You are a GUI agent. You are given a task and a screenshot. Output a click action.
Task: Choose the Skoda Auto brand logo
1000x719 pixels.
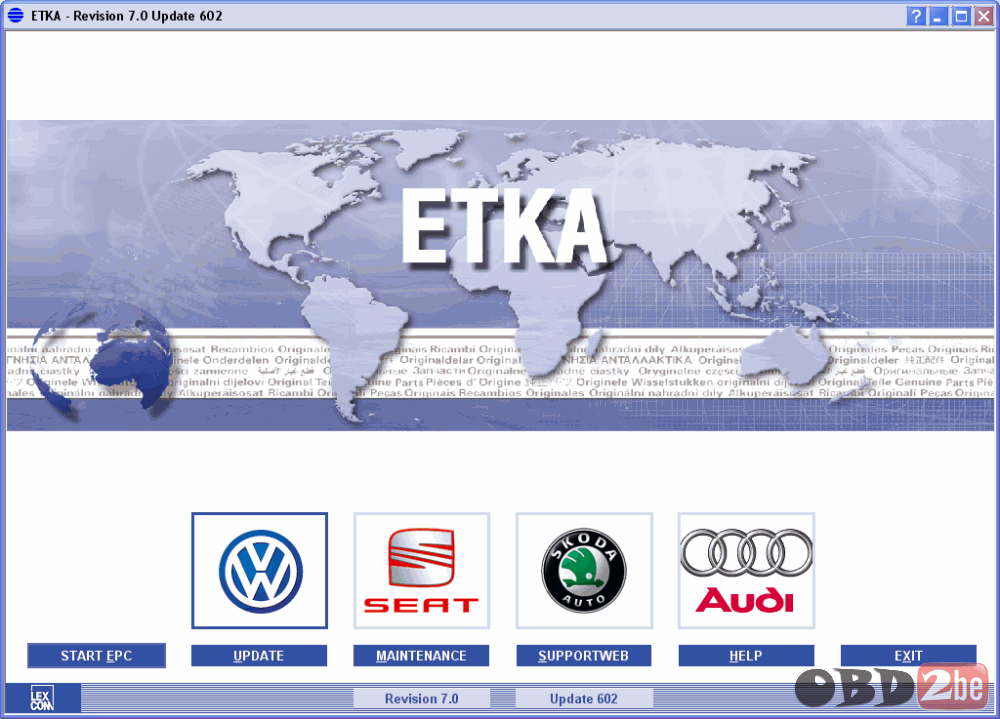tap(584, 570)
